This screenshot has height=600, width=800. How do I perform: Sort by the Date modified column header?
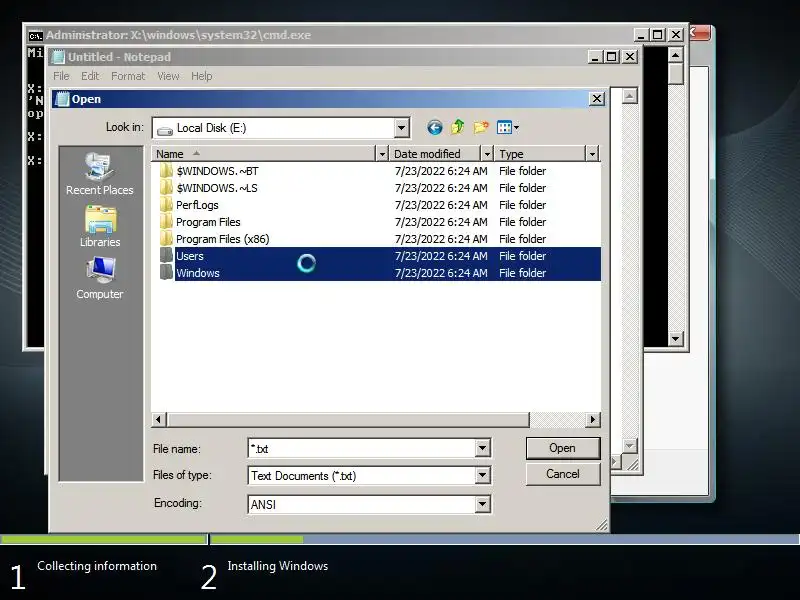pos(435,154)
